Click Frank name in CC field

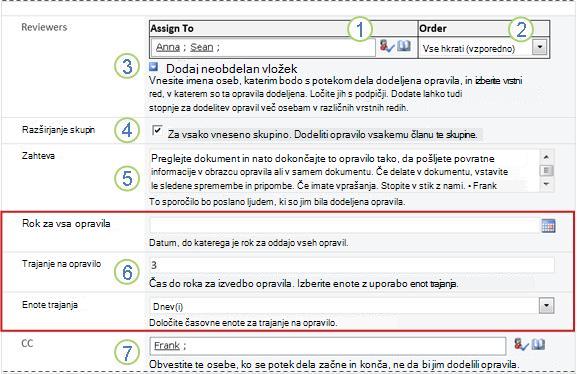coord(167,346)
